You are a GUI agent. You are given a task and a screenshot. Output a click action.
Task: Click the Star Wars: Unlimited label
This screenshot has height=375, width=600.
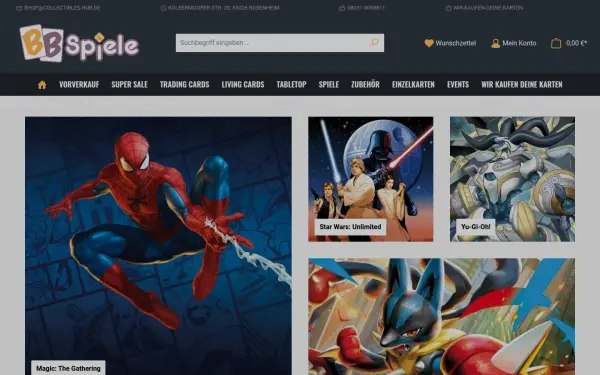coord(351,227)
